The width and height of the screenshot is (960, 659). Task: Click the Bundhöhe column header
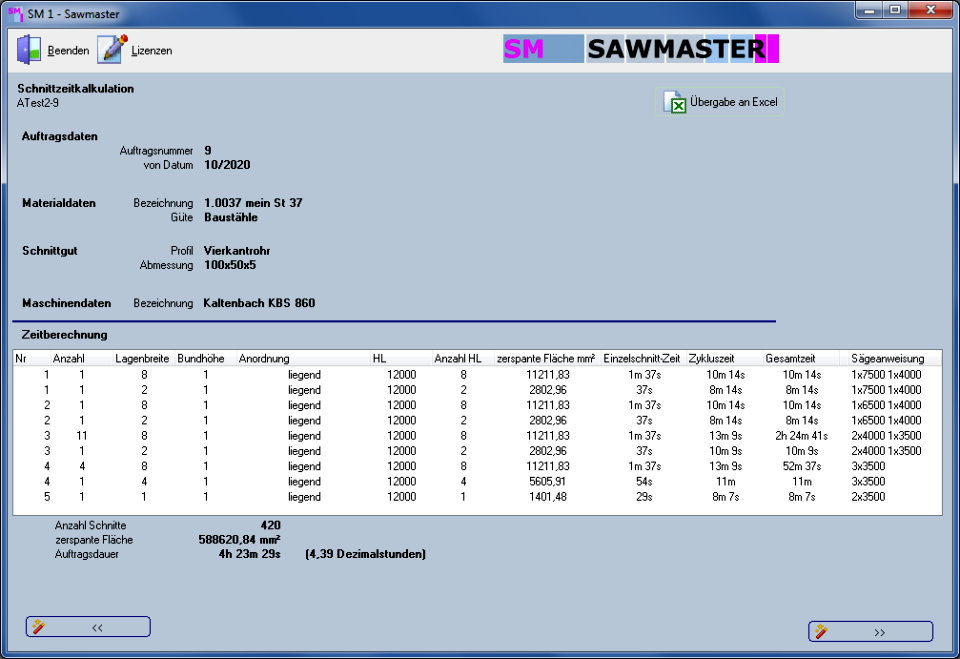pyautogui.click(x=201, y=358)
